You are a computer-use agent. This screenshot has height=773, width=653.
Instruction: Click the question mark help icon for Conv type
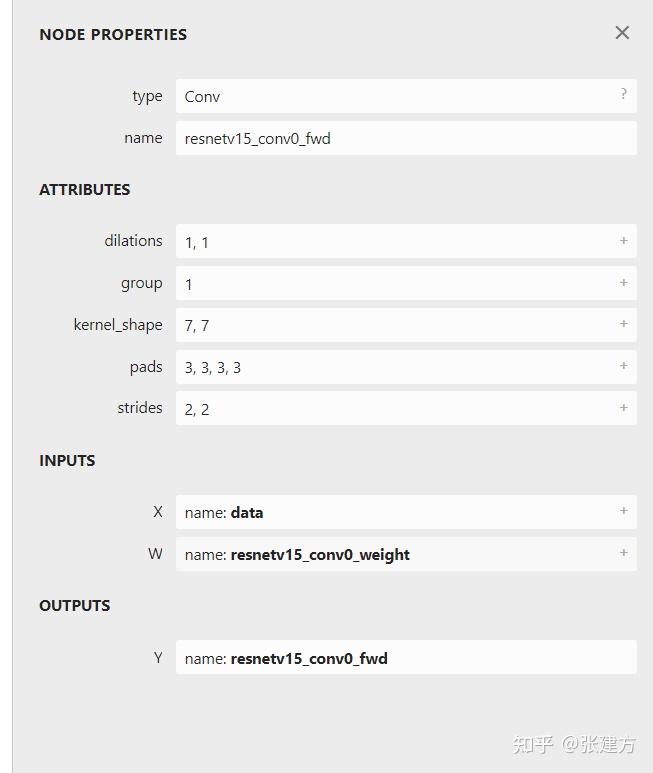click(623, 94)
